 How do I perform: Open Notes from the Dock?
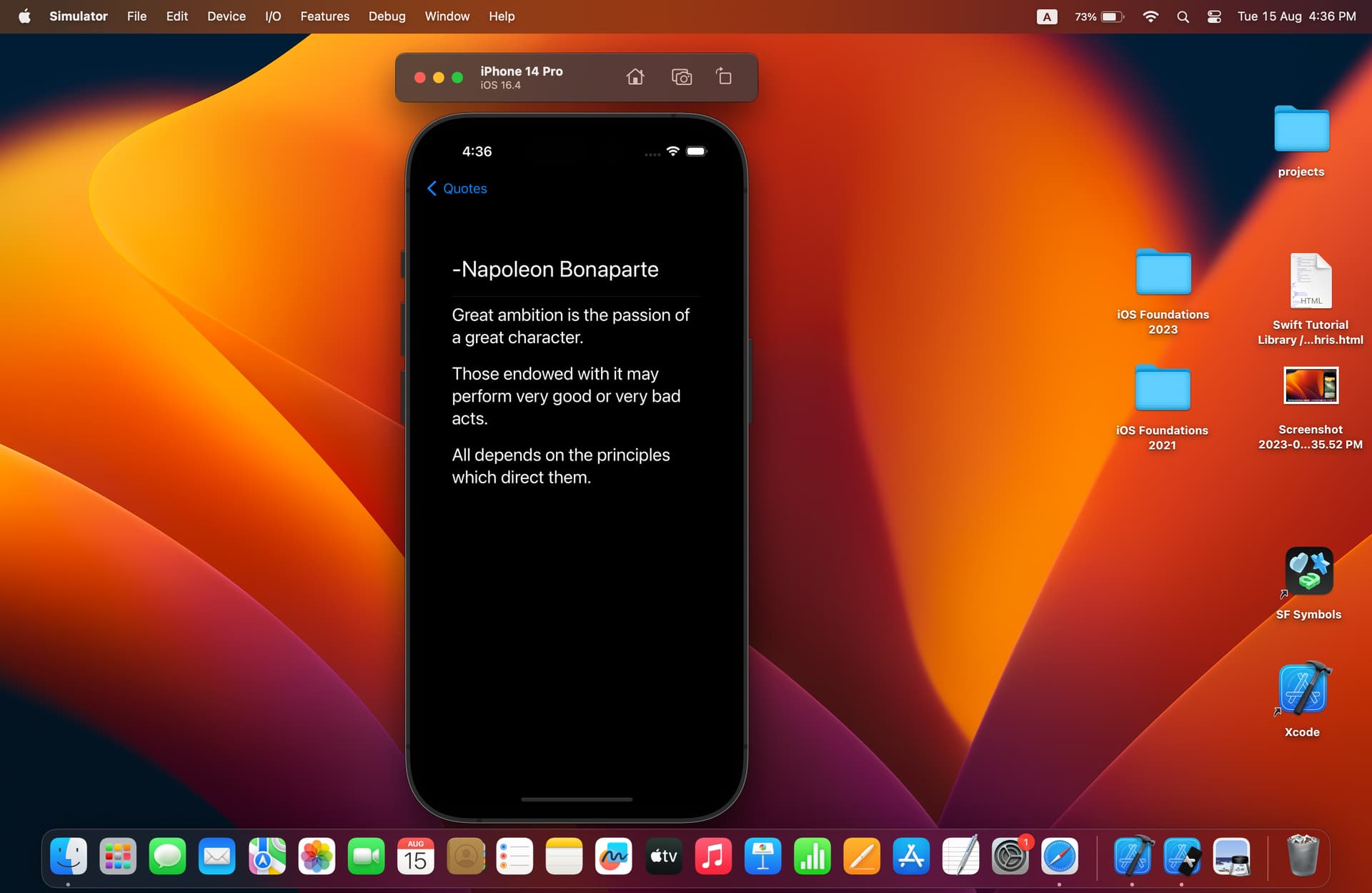pyautogui.click(x=564, y=856)
